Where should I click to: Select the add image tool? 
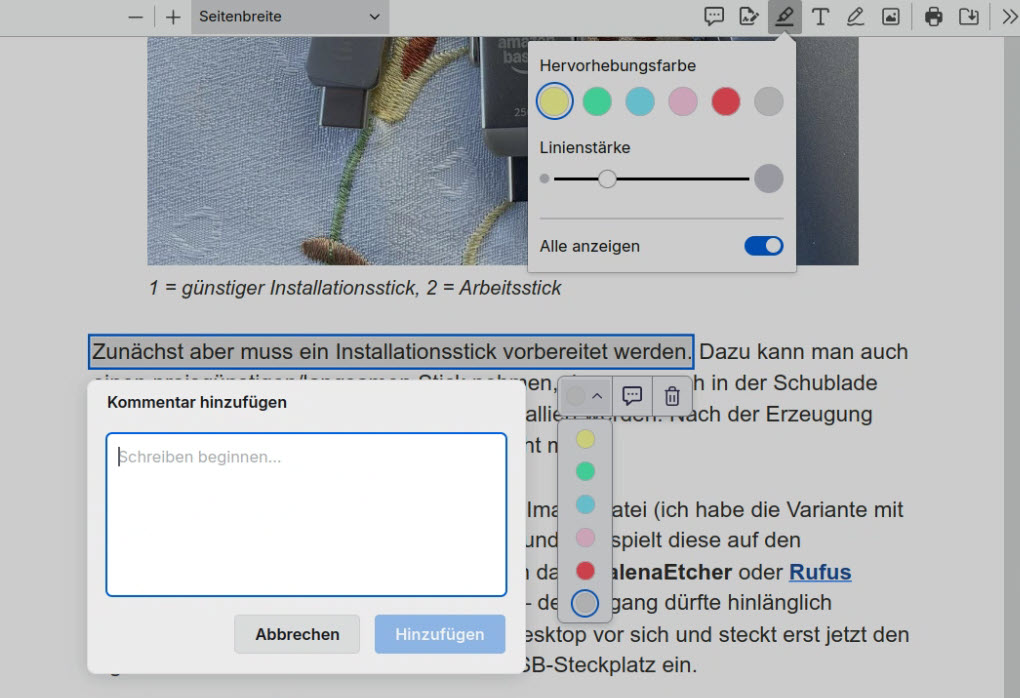(x=890, y=17)
